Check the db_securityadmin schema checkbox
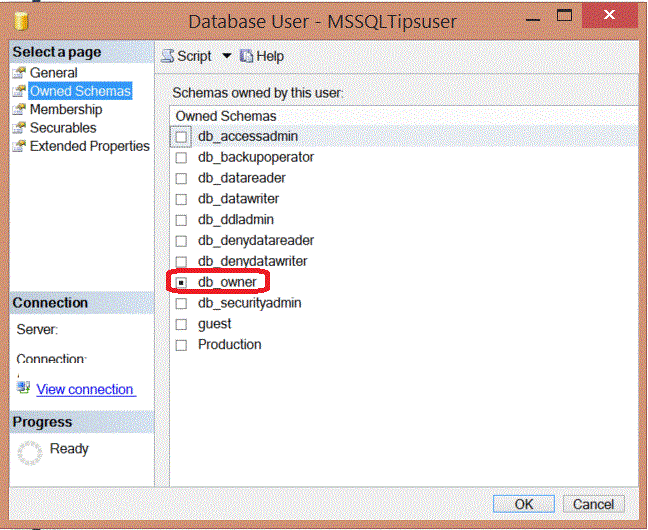The height and width of the screenshot is (530, 648). pyautogui.click(x=181, y=303)
